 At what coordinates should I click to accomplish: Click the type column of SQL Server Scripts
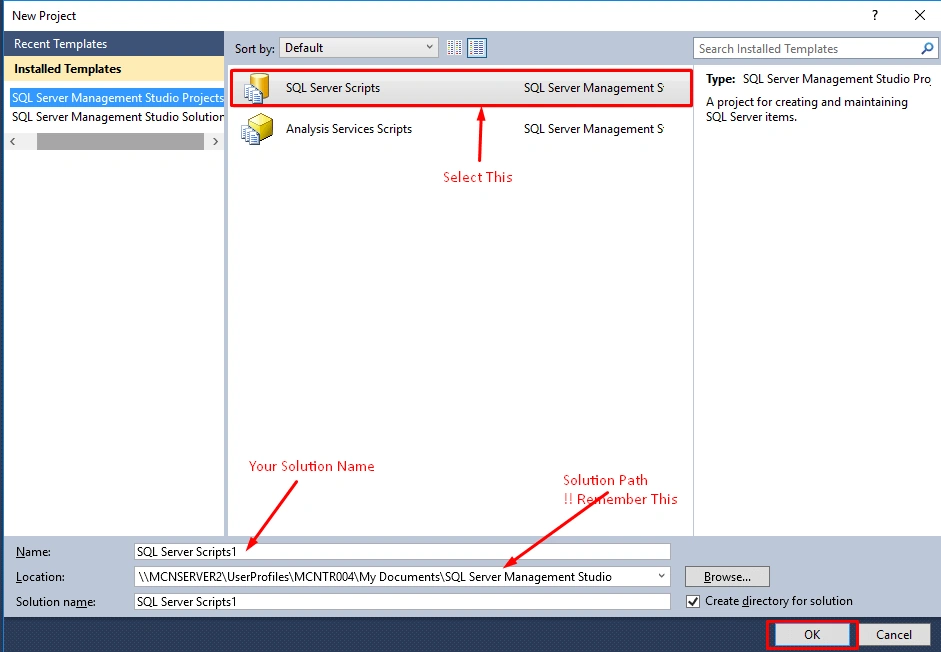coord(594,88)
